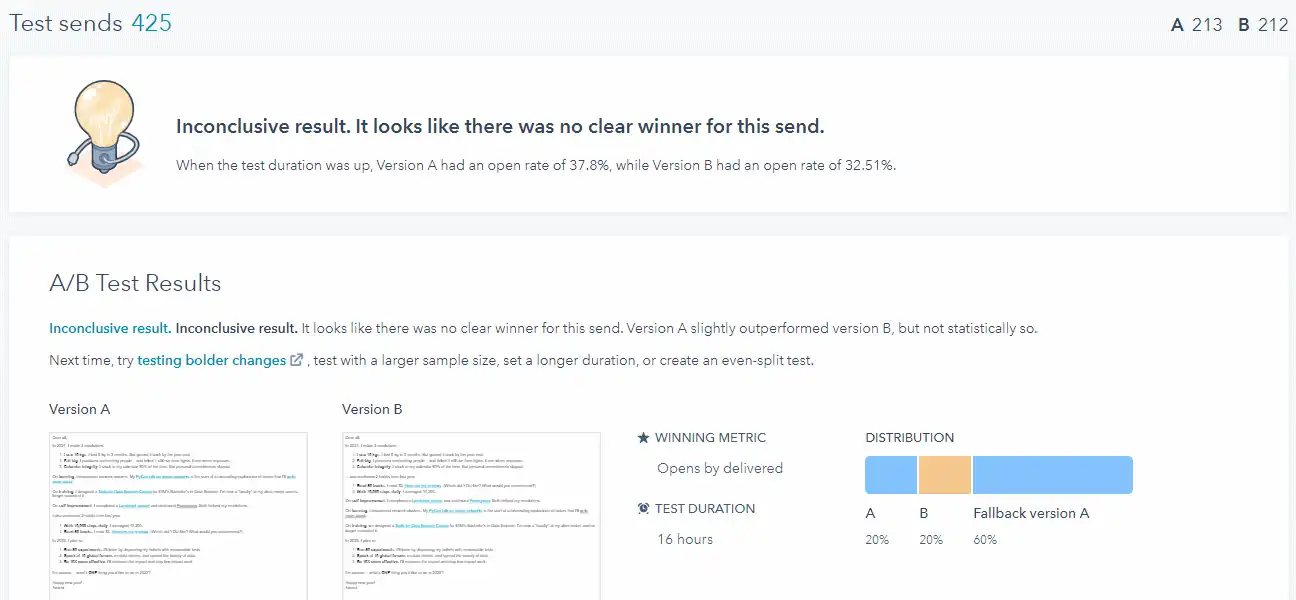Click external-link icon after testing bolder changes
This screenshot has height=600, width=1296.
pos(296,360)
